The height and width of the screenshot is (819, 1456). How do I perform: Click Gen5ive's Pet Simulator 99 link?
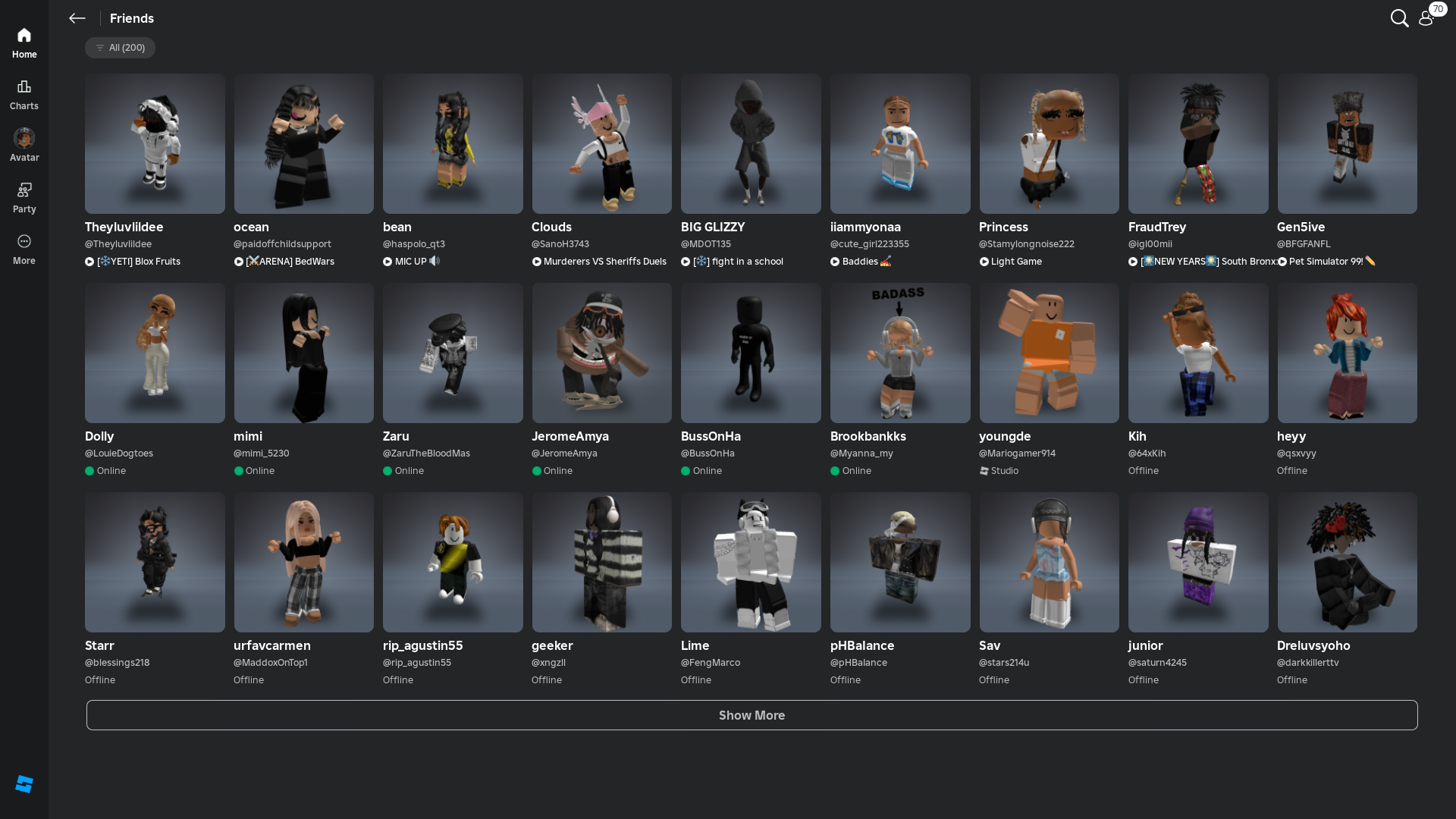(x=1326, y=262)
